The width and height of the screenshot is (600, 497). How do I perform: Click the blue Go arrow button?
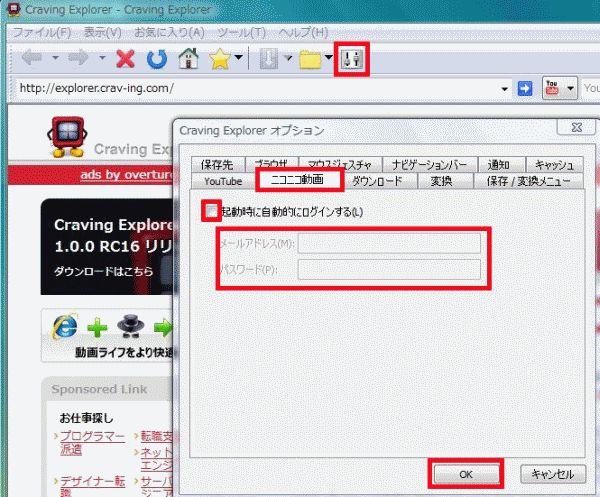(525, 88)
